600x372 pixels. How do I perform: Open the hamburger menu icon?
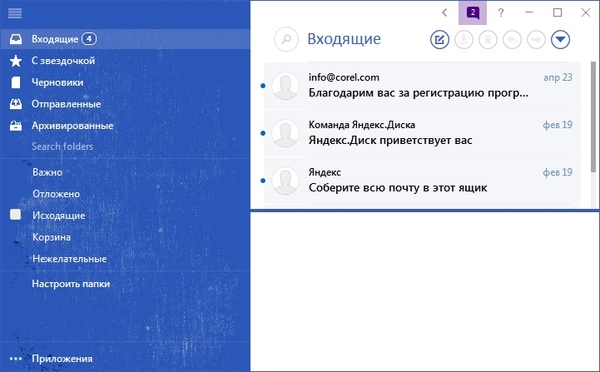(15, 13)
